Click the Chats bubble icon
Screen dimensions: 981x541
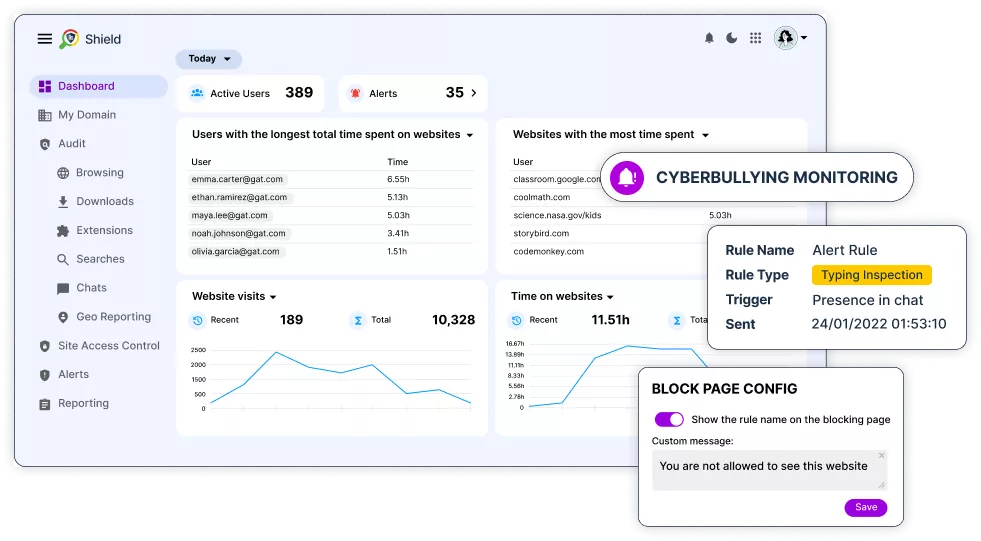coord(63,288)
